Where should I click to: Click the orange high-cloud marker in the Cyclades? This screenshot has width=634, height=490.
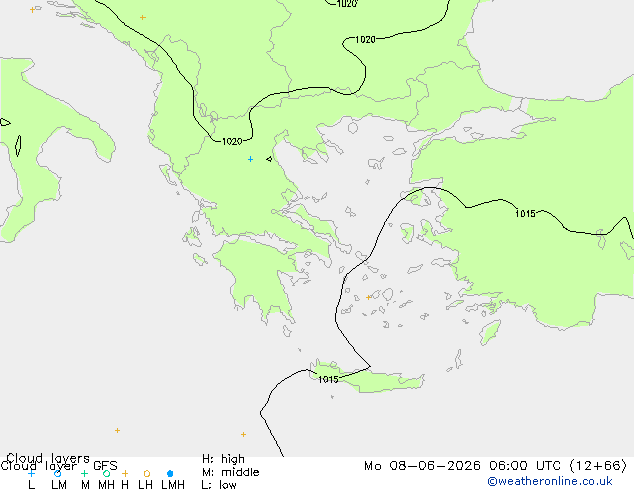pos(368,298)
